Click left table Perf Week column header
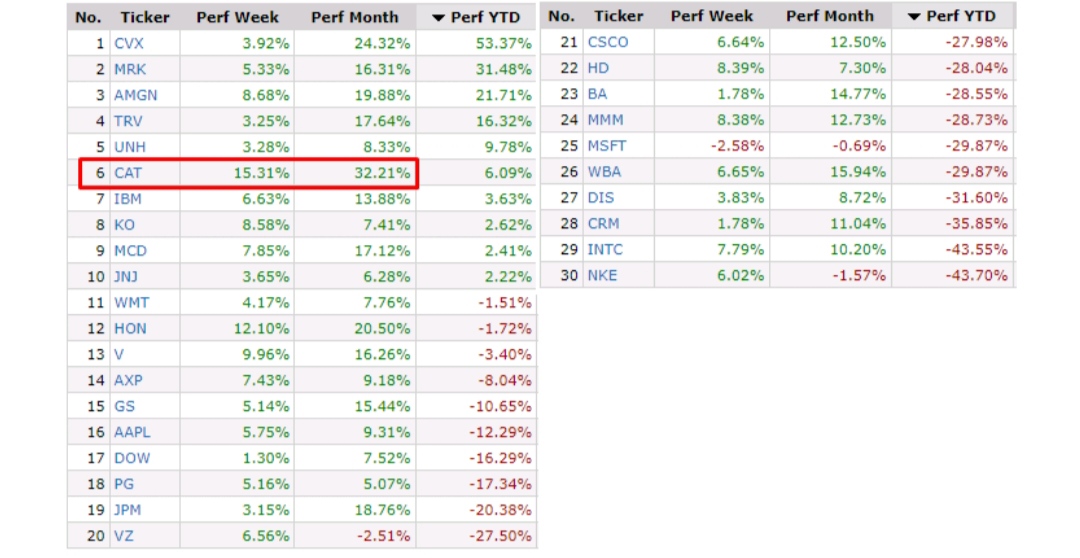 pos(238,17)
